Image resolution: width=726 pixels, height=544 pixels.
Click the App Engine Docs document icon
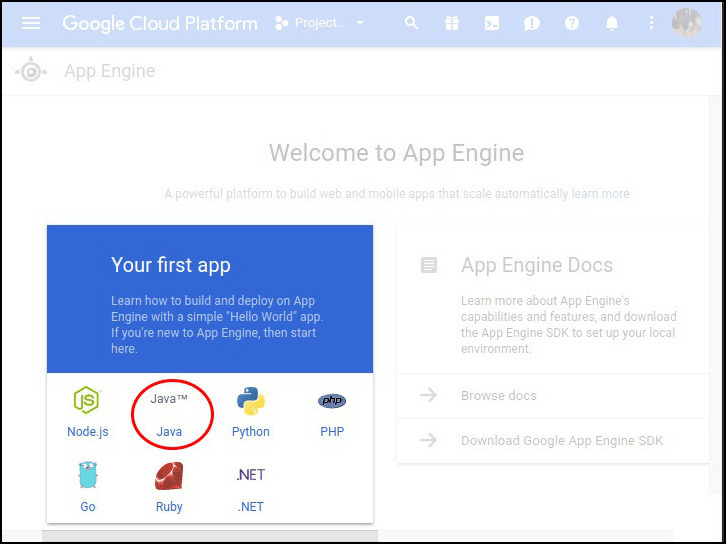[x=428, y=265]
